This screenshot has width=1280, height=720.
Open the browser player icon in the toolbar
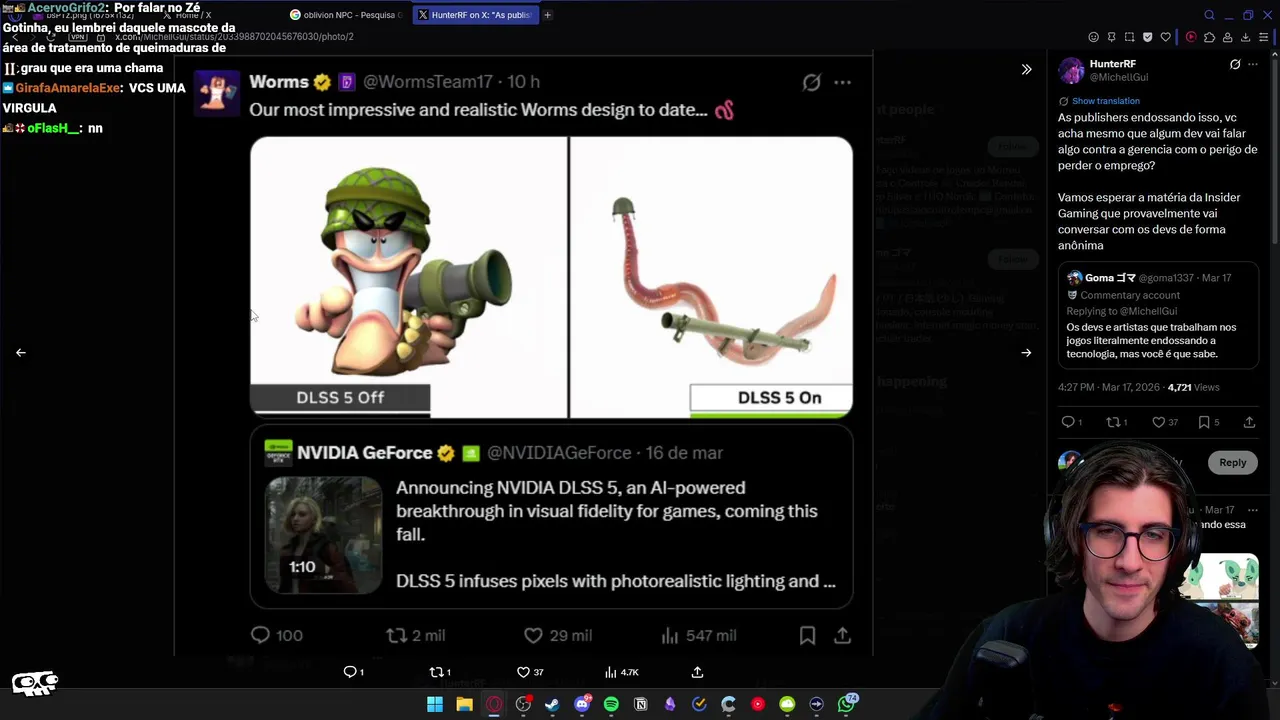point(1191,37)
